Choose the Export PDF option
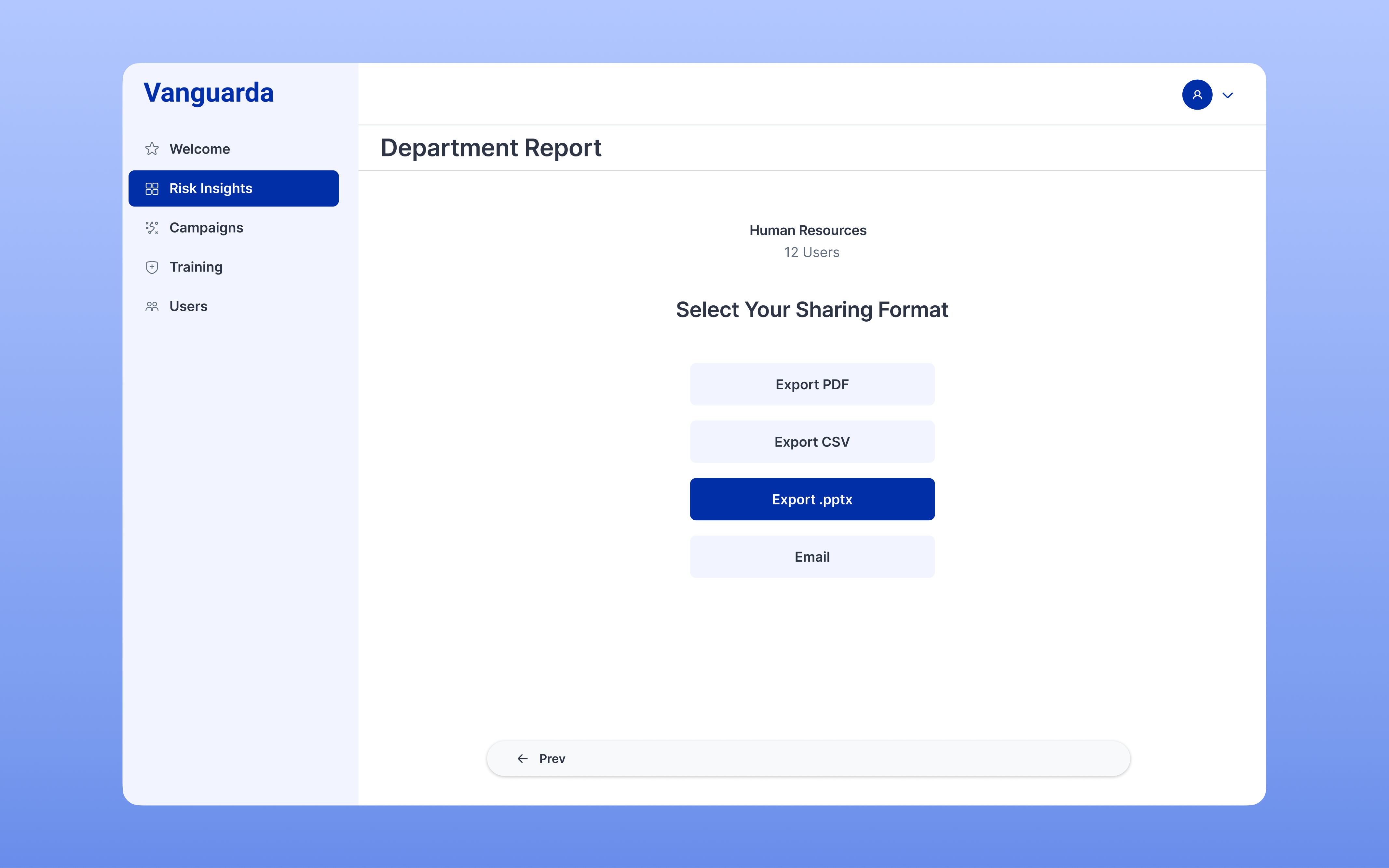1389x868 pixels. [812, 385]
